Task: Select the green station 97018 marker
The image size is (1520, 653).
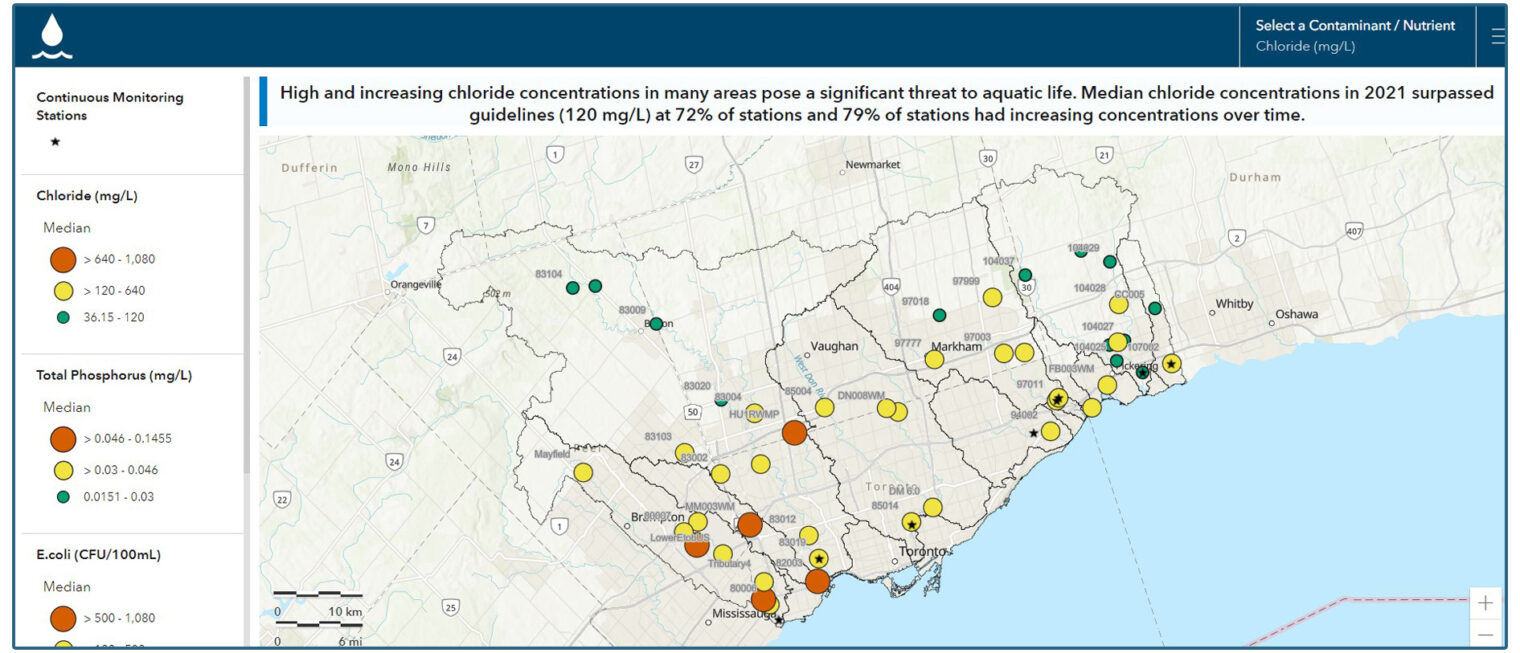Action: click(939, 315)
